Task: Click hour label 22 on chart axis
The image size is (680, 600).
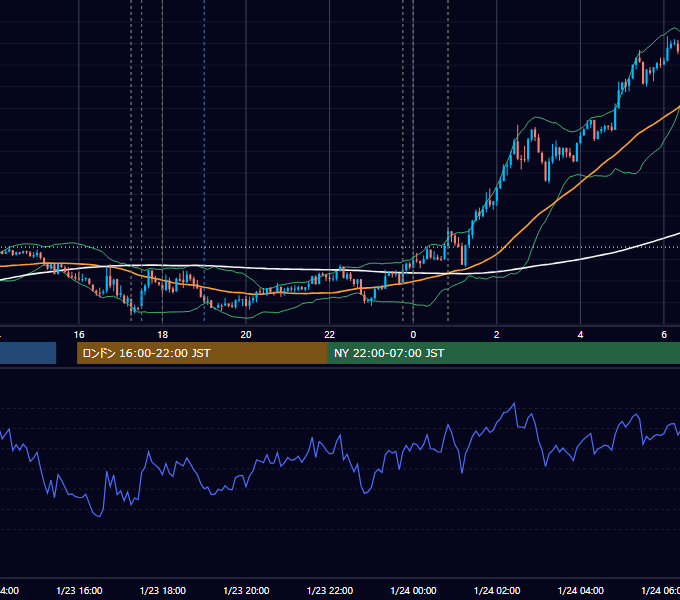Action: pyautogui.click(x=330, y=335)
